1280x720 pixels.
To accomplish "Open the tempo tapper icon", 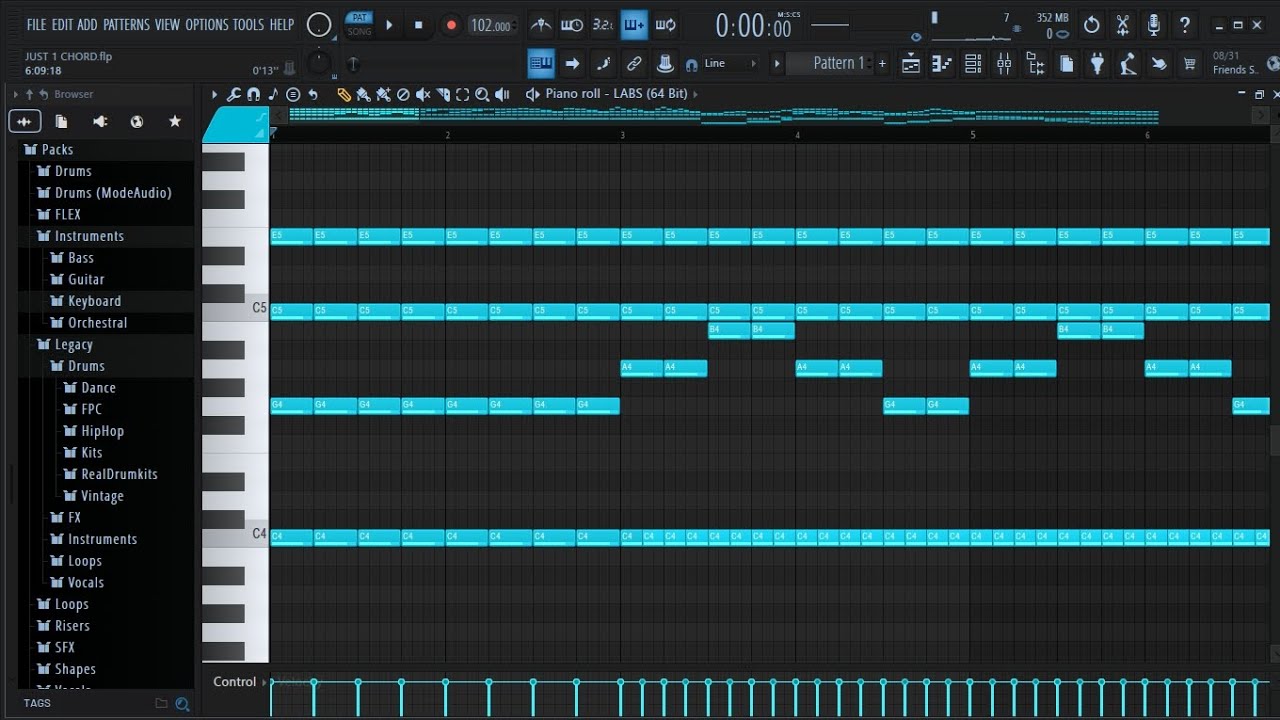I will tap(1128, 64).
